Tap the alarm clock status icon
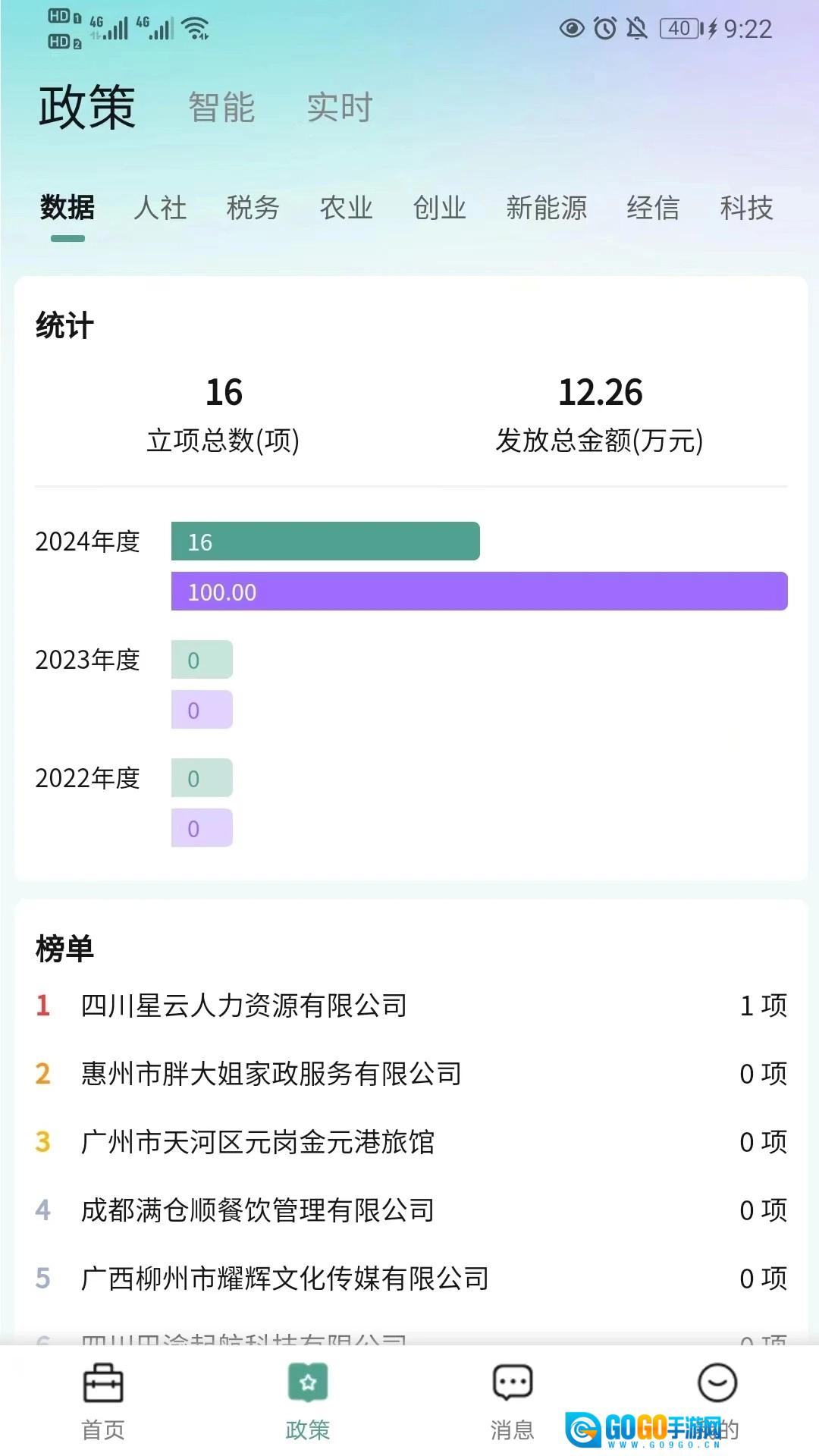This screenshot has width=819, height=1456. 605,29
